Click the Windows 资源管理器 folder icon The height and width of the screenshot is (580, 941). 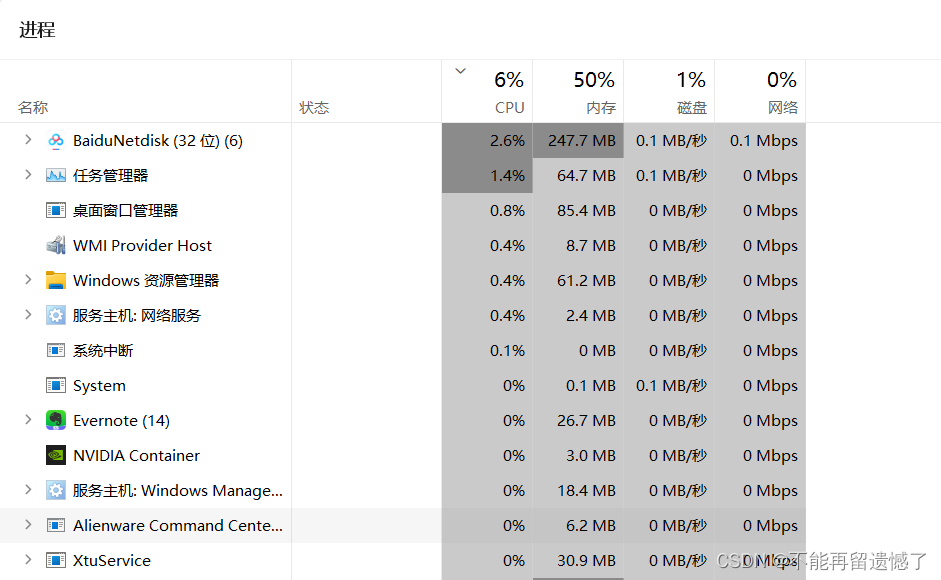click(x=56, y=280)
